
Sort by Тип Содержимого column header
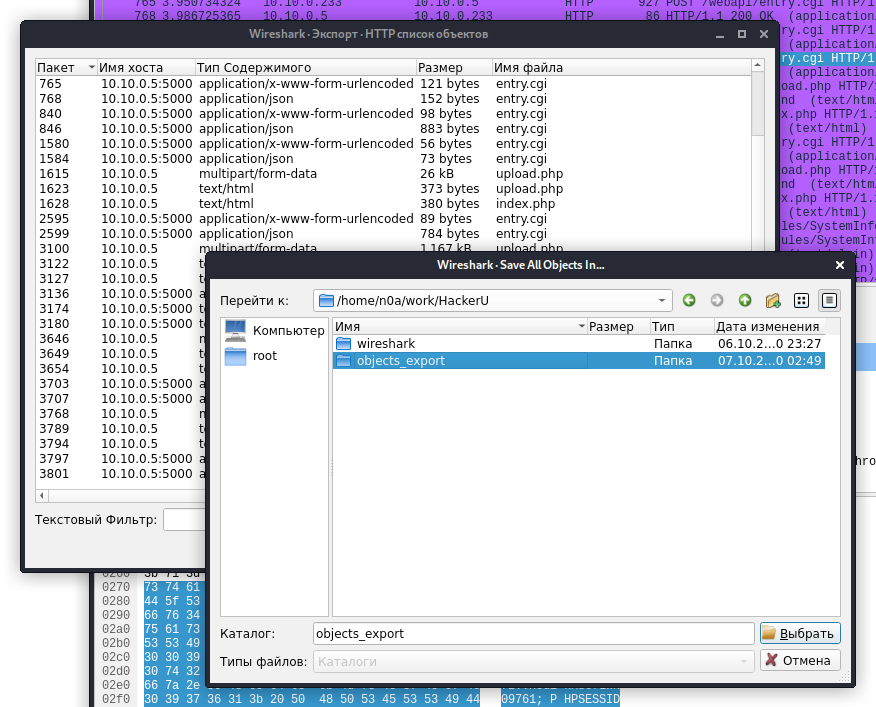(306, 68)
